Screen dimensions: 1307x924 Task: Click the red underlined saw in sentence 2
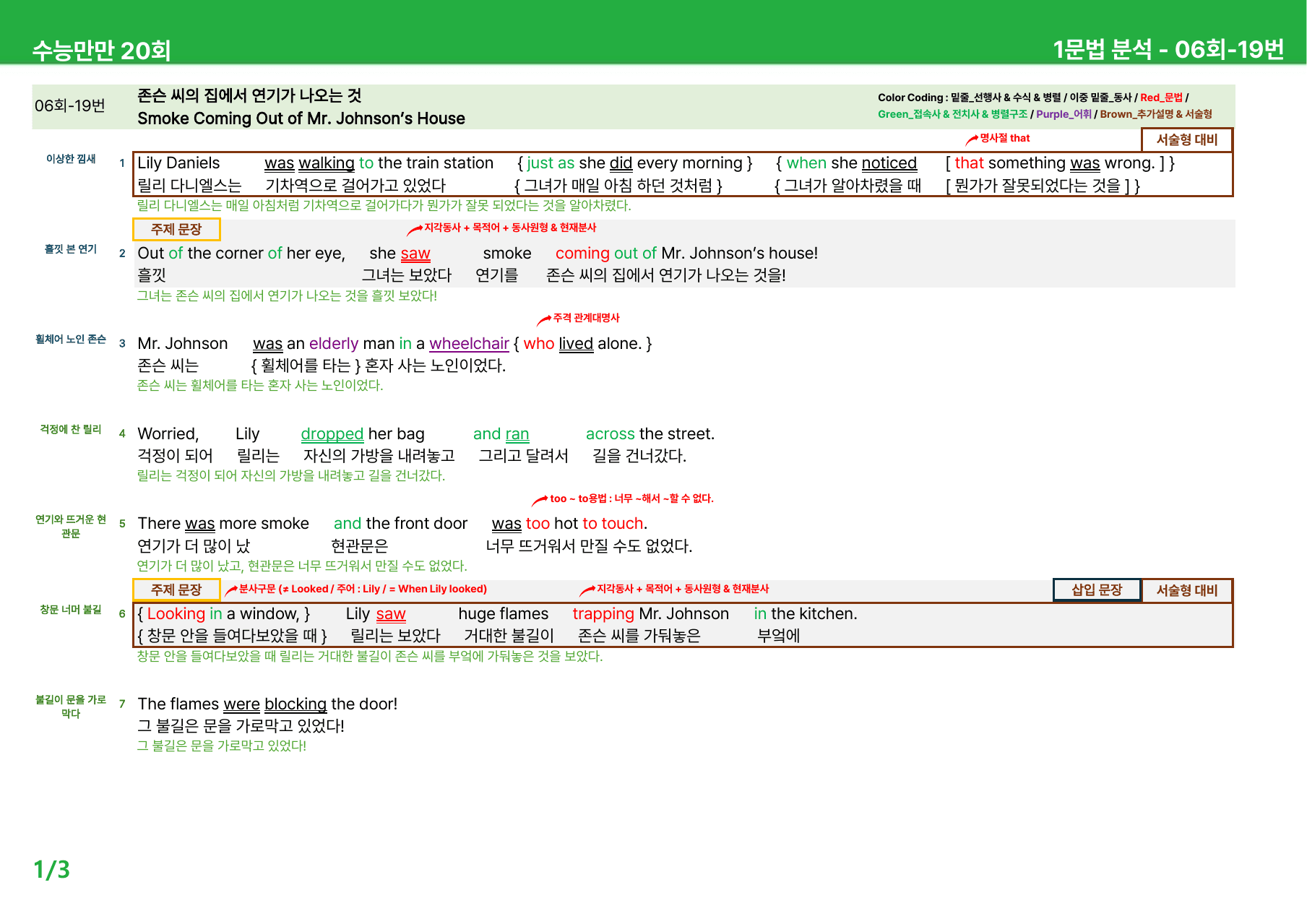click(415, 254)
